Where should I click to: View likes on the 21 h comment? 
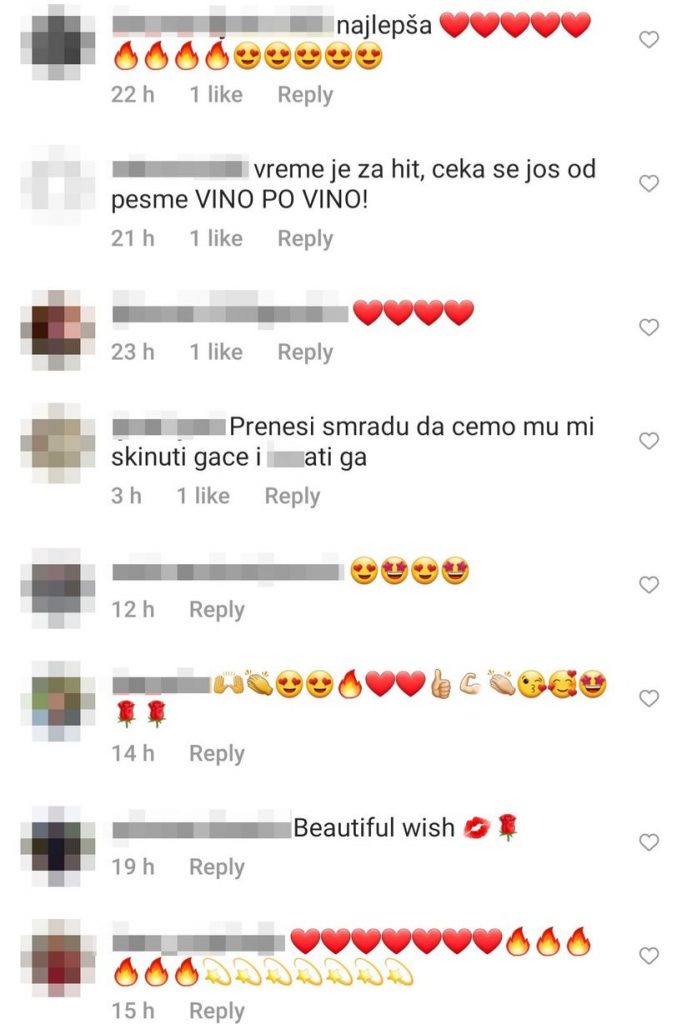coord(216,238)
